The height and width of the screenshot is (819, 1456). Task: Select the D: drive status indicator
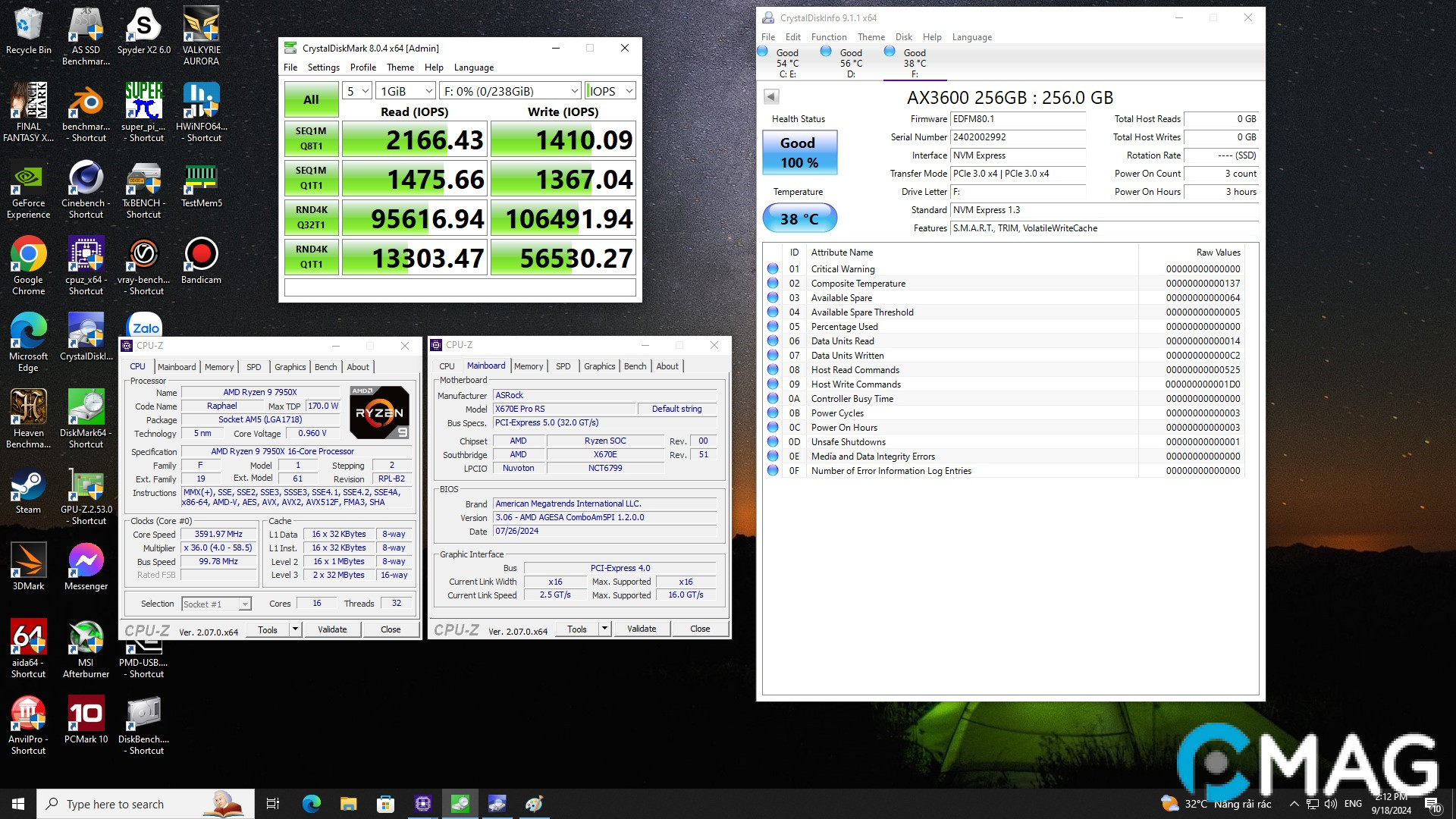(x=850, y=62)
